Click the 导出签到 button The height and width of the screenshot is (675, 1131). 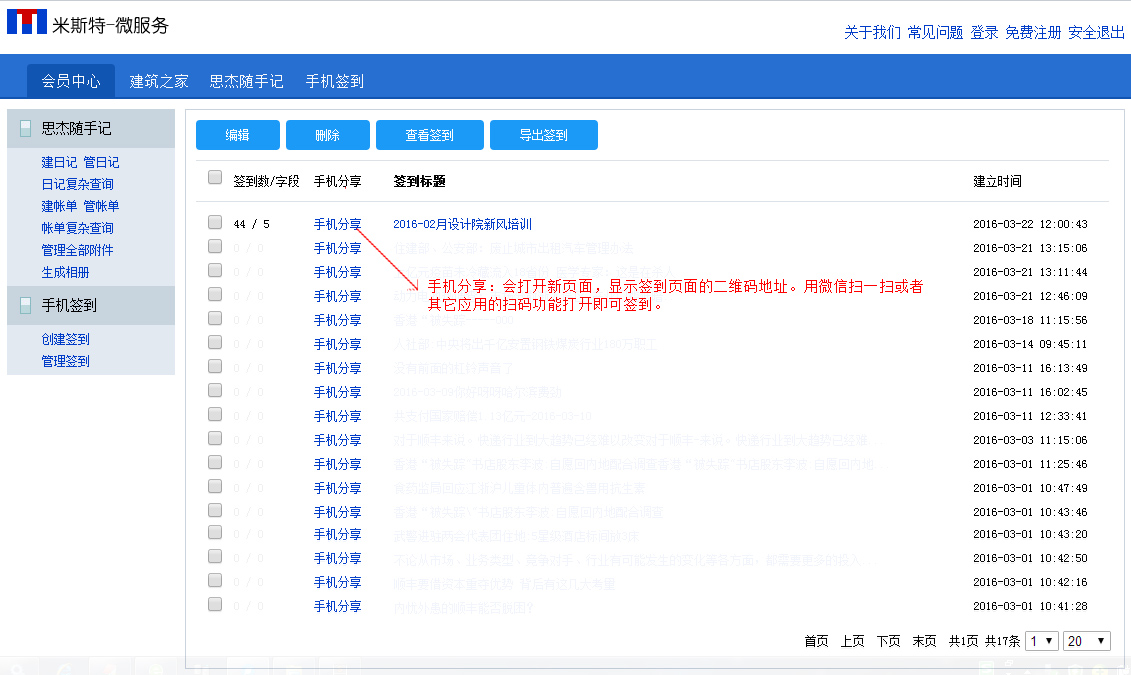[x=543, y=135]
